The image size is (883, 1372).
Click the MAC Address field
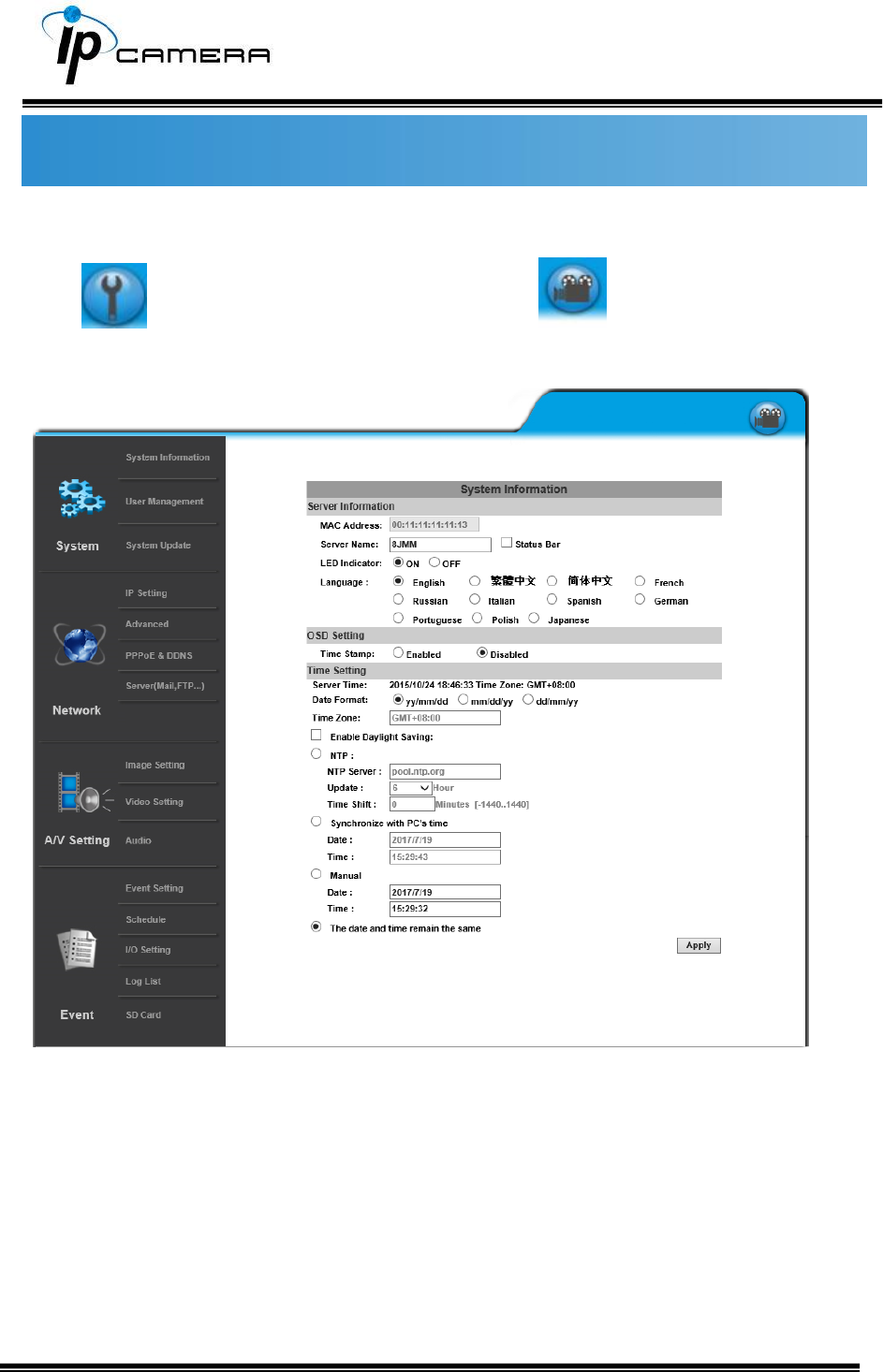click(x=434, y=525)
